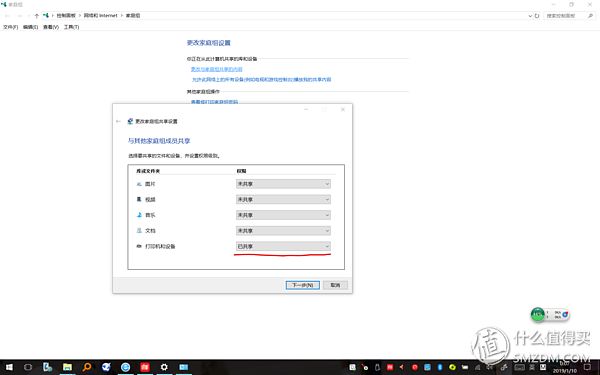Viewport: 600px width, 375px height.
Task: Click the taskbar clock and date
Action: [564, 367]
